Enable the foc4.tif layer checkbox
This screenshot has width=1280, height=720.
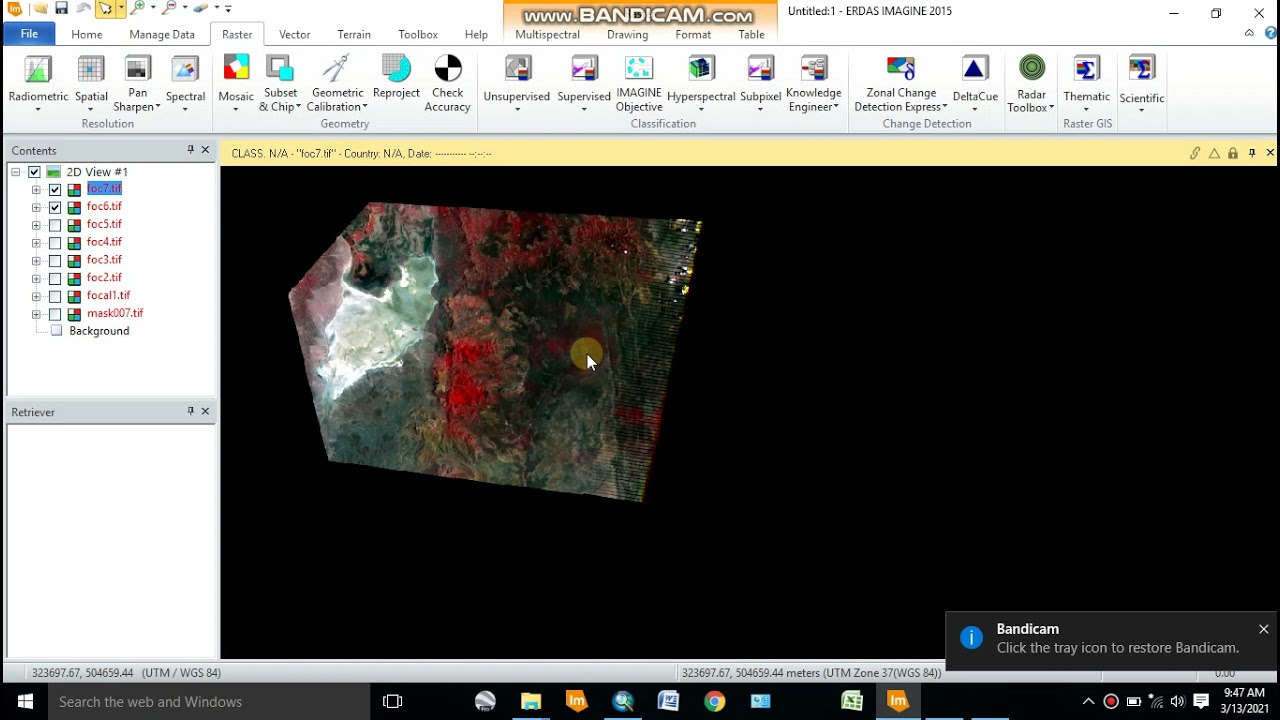[55, 243]
